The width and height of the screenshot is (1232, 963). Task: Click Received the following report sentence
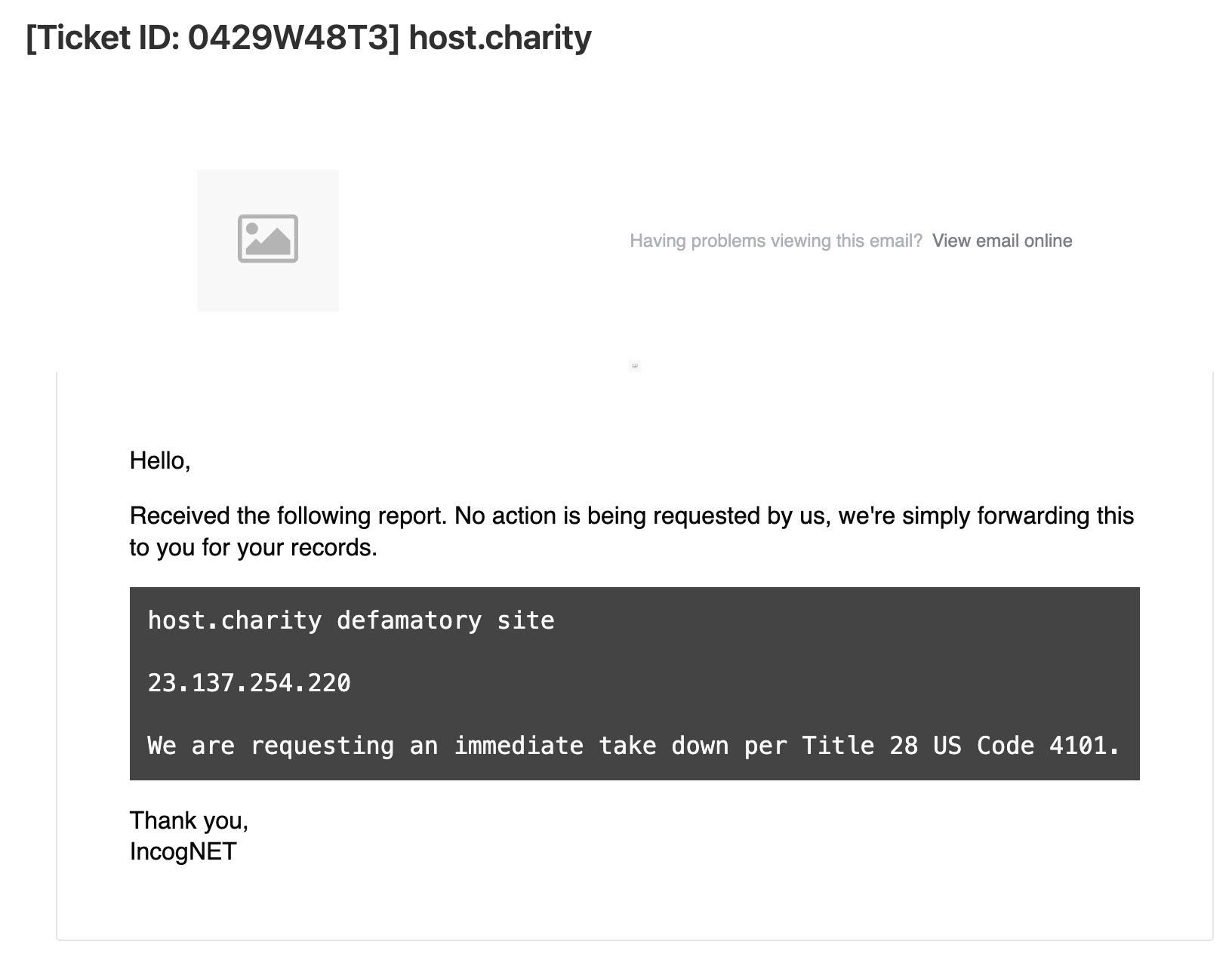click(x=289, y=516)
